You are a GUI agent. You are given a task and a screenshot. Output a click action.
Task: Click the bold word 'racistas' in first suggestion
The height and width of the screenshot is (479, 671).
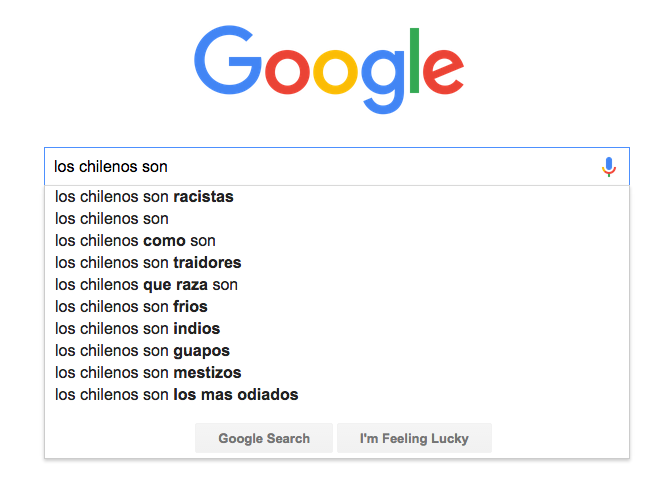[203, 197]
